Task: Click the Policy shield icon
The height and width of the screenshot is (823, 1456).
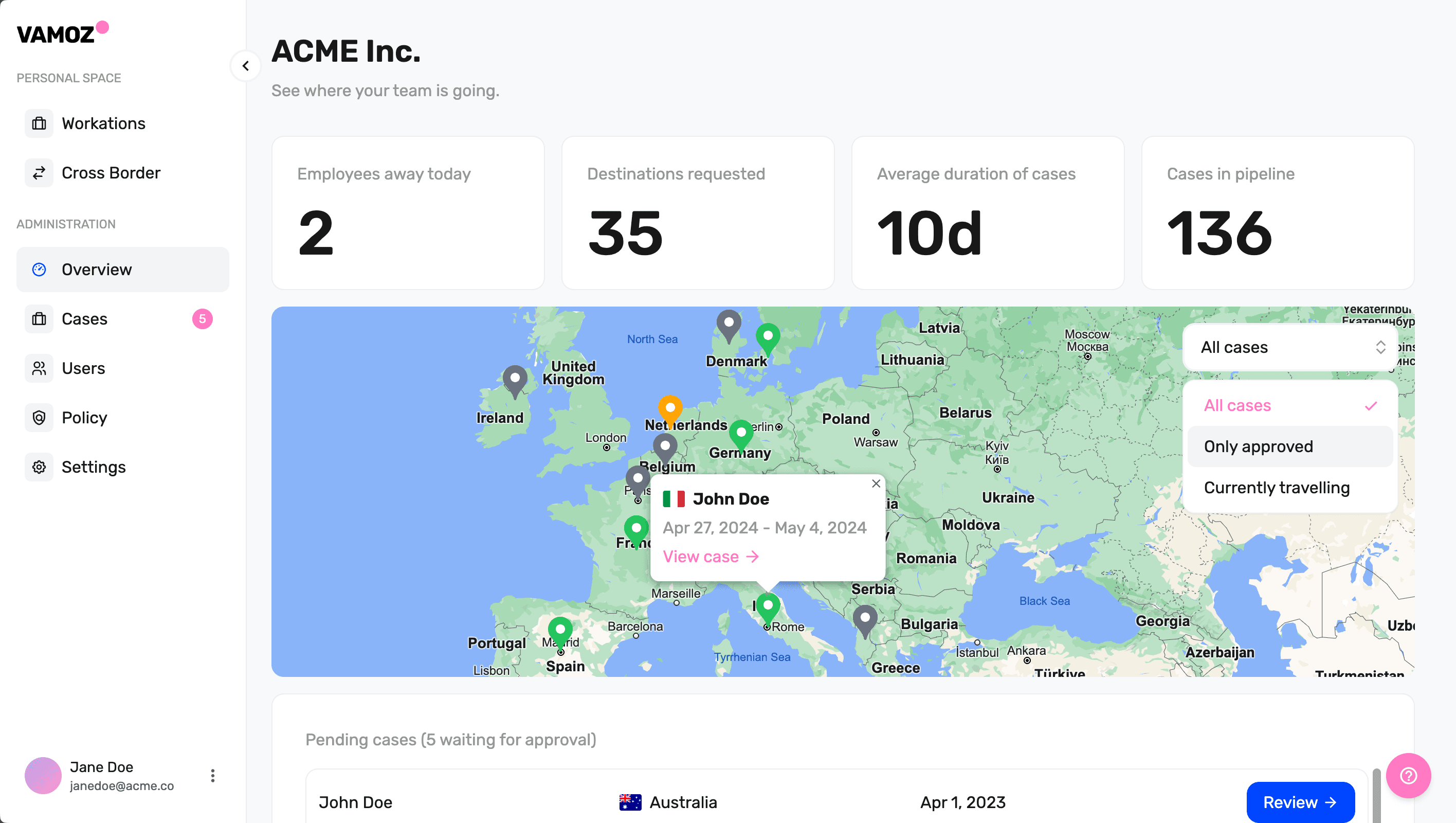Action: point(39,418)
